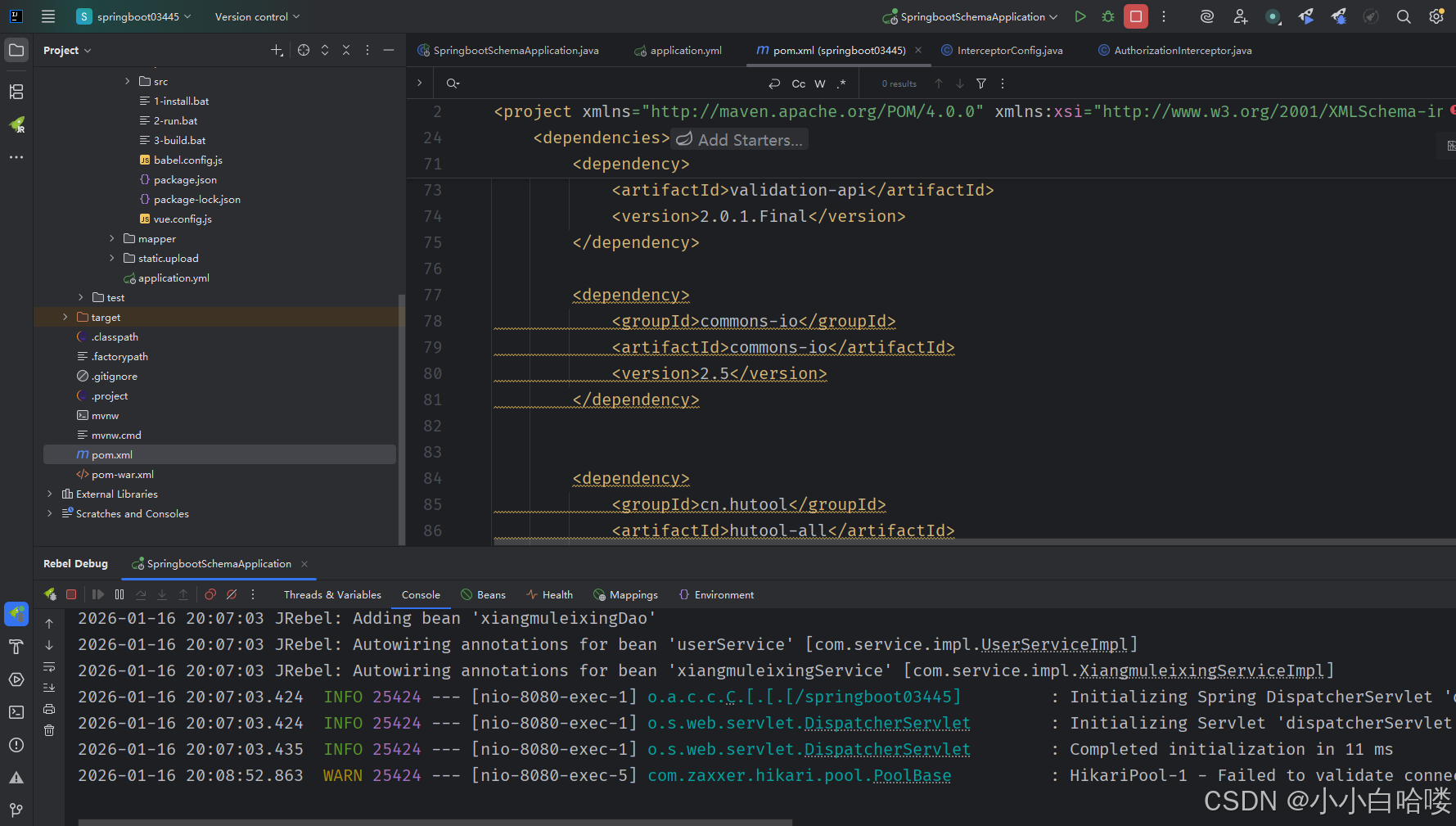This screenshot has width=1456, height=826.
Task: Expand Scratches and Consoles node
Action: pyautogui.click(x=50, y=513)
